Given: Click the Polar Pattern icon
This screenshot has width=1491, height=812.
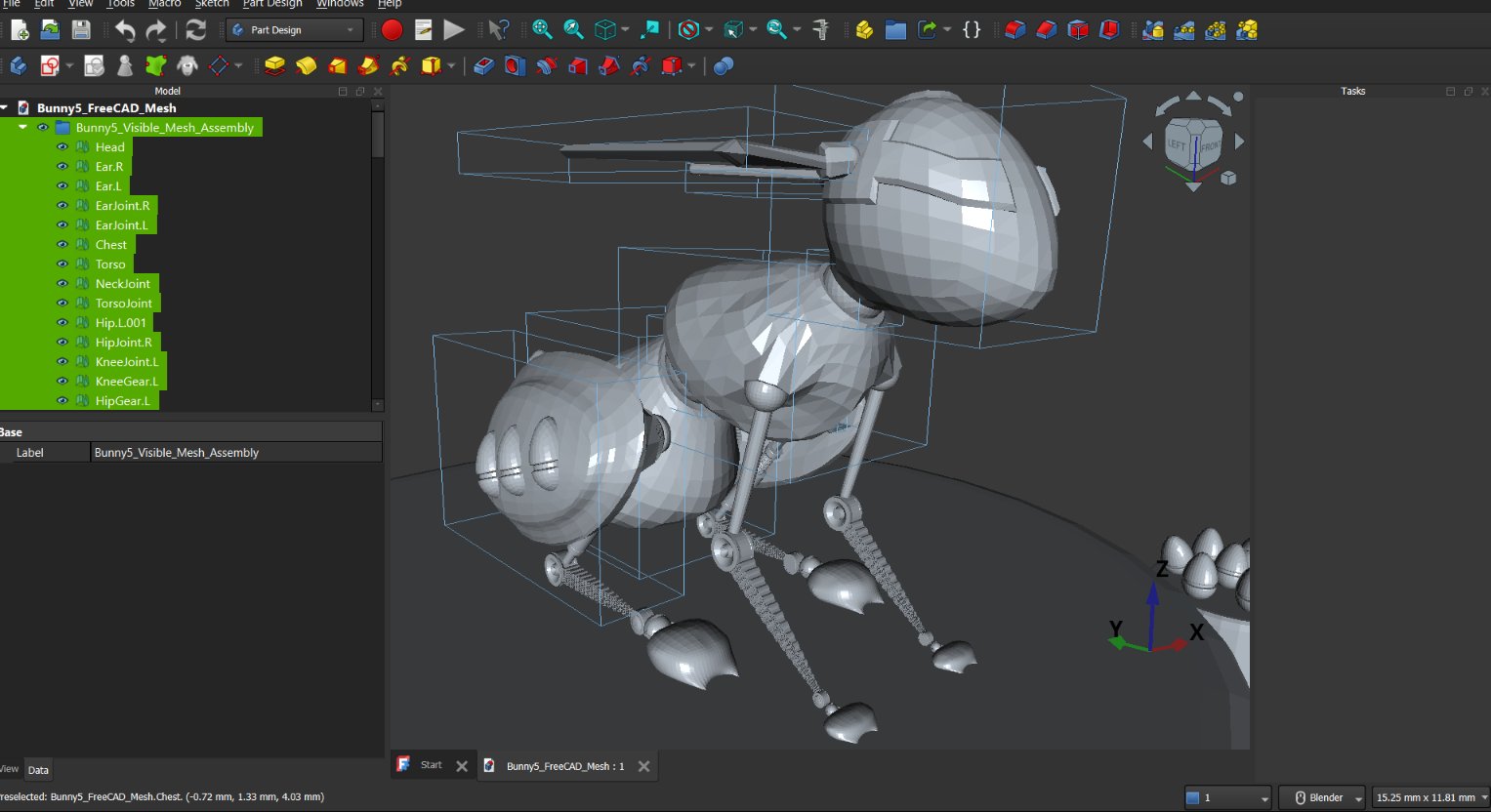Looking at the screenshot, I should pyautogui.click(x=1216, y=30).
